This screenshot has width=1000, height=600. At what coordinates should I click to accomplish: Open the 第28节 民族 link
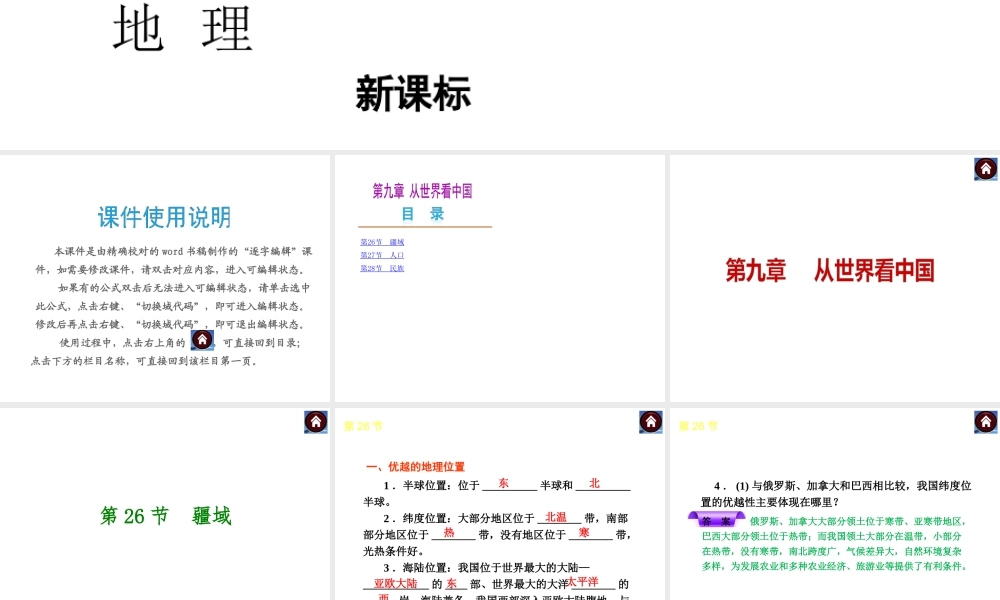382,268
